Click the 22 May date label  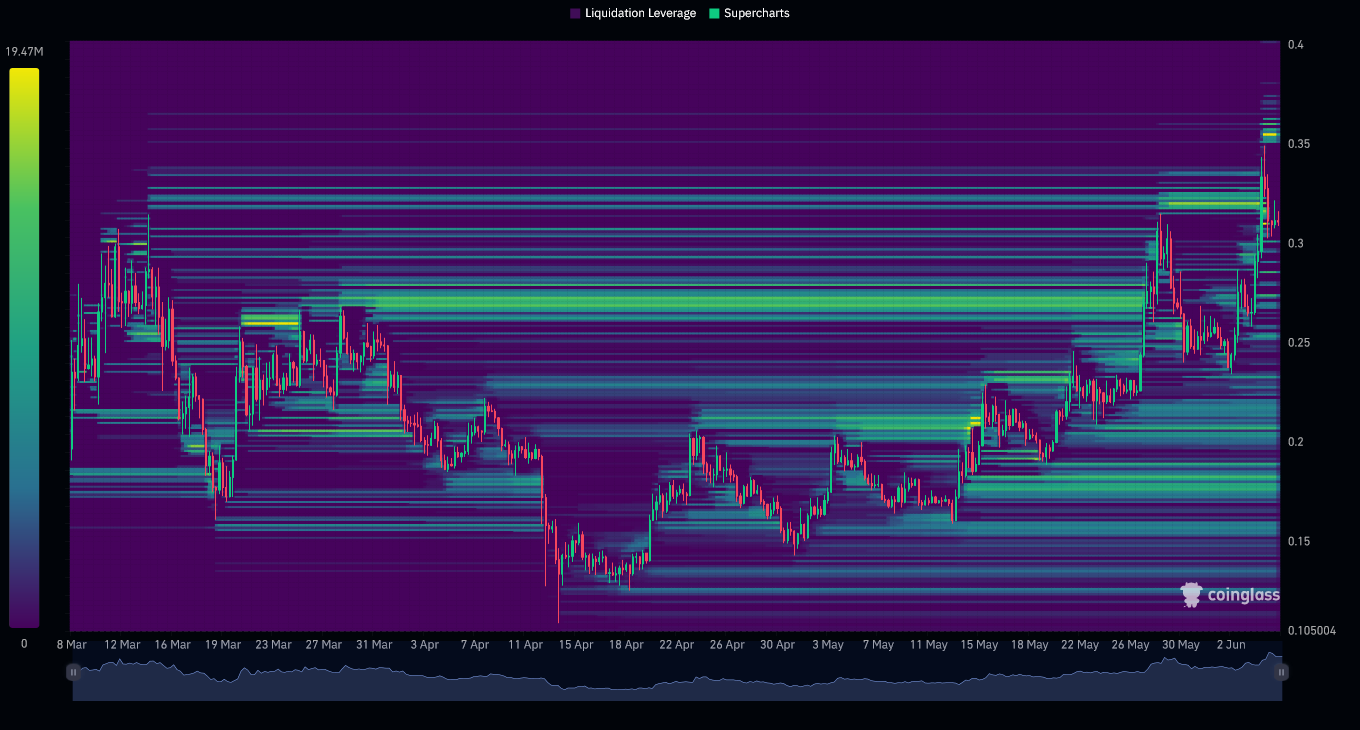tap(1080, 645)
